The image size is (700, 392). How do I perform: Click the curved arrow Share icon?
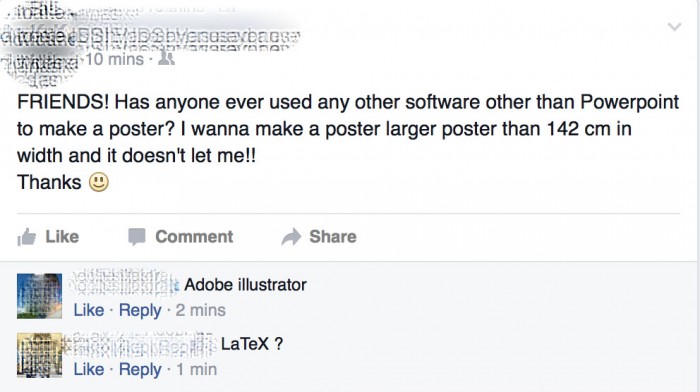[x=291, y=237]
